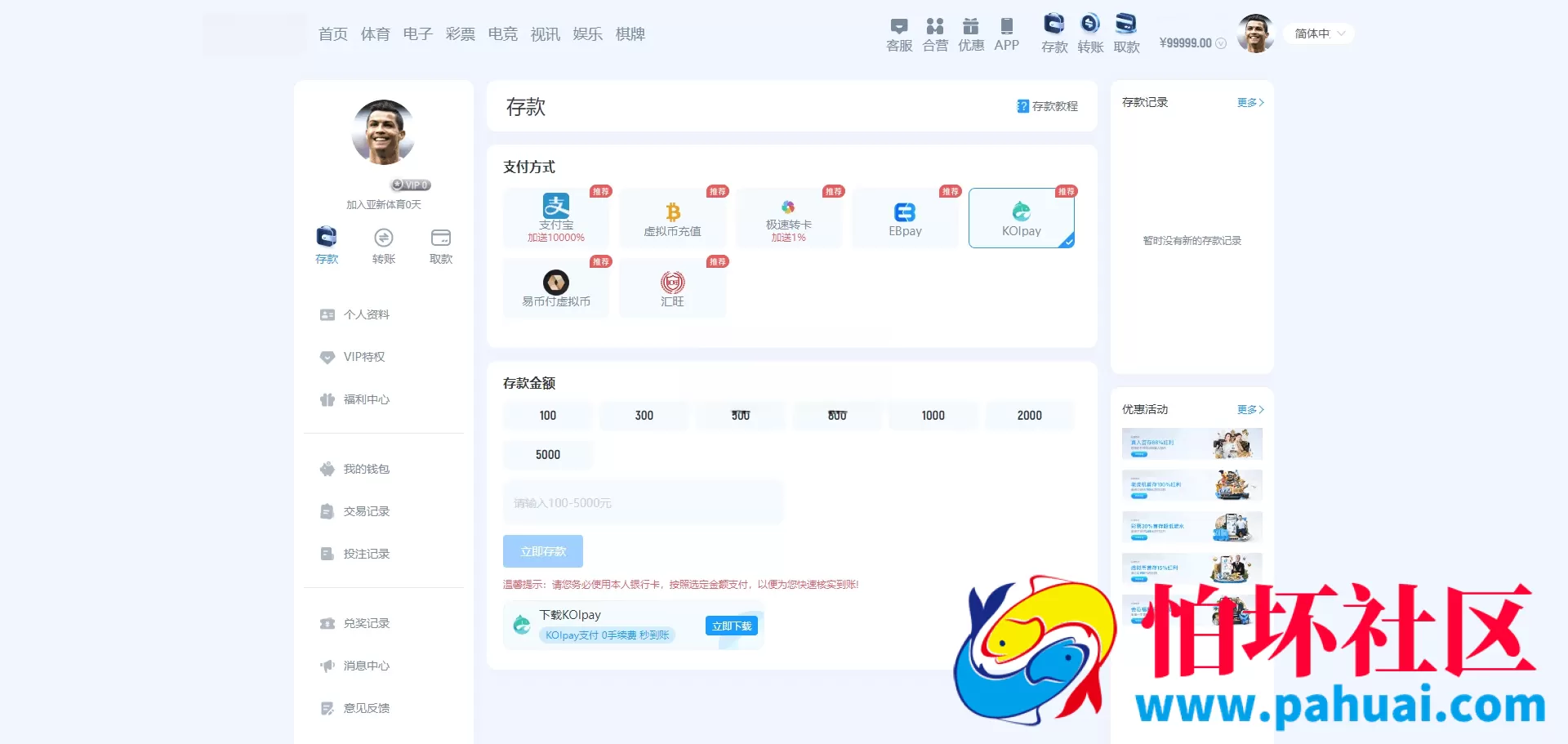The height and width of the screenshot is (744, 1568).
Task: Open the first promotion banner thumbnail
Action: 1192,443
